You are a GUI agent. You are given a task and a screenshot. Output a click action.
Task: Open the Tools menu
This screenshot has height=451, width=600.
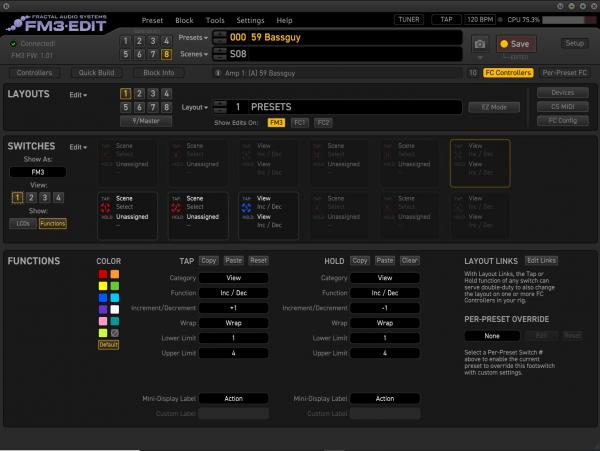click(215, 20)
